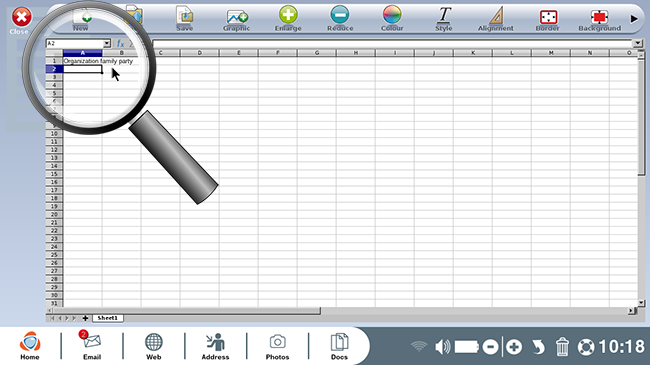Expand the formula bar dropdown arrow

coord(637,44)
